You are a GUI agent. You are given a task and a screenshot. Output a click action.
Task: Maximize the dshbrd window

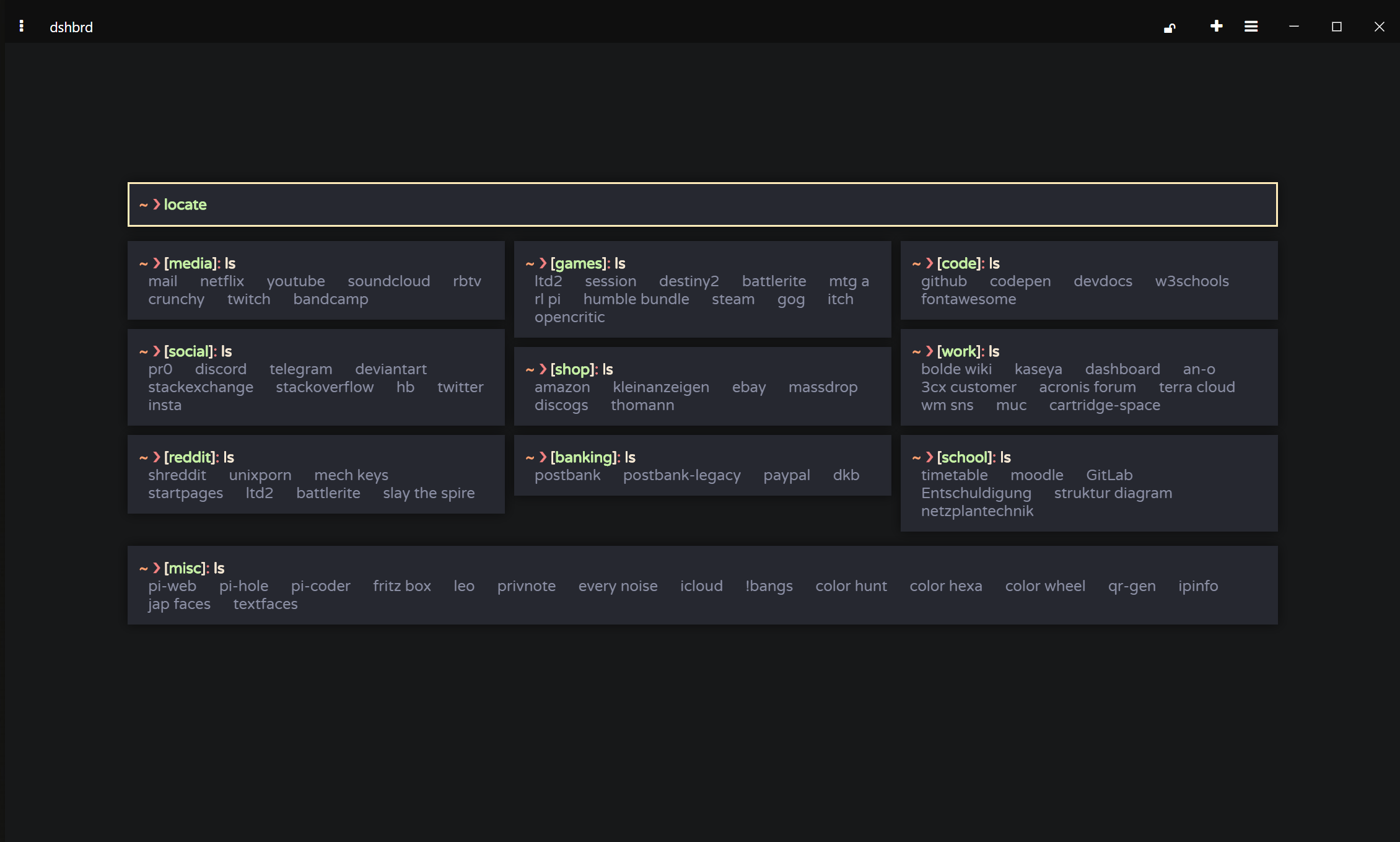point(1336,27)
